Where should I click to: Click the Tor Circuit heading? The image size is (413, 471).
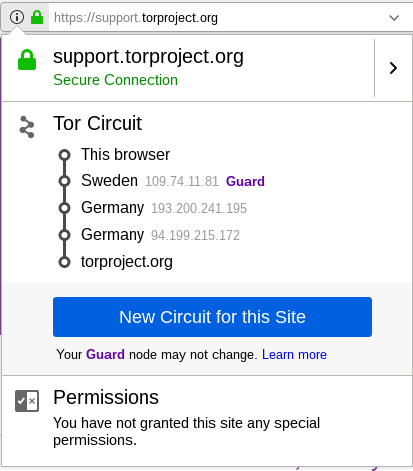[x=97, y=123]
